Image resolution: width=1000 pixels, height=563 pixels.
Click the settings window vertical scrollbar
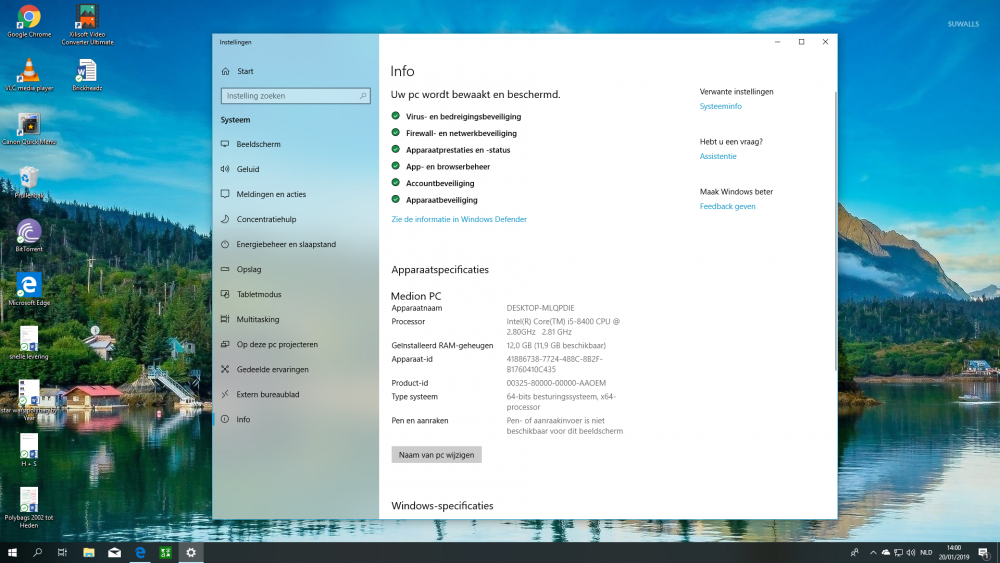[835, 231]
